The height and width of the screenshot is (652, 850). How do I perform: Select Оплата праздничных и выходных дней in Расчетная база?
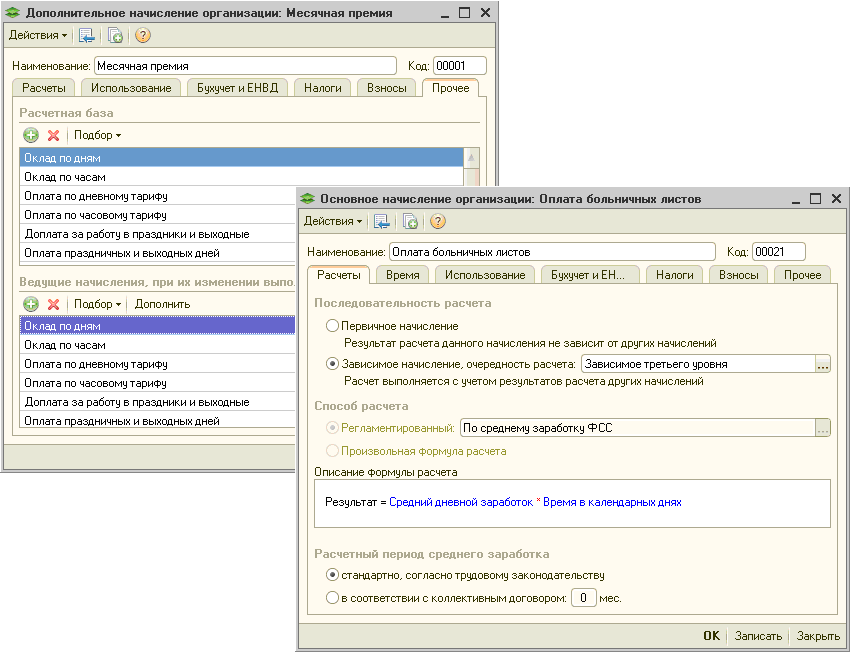[158, 253]
